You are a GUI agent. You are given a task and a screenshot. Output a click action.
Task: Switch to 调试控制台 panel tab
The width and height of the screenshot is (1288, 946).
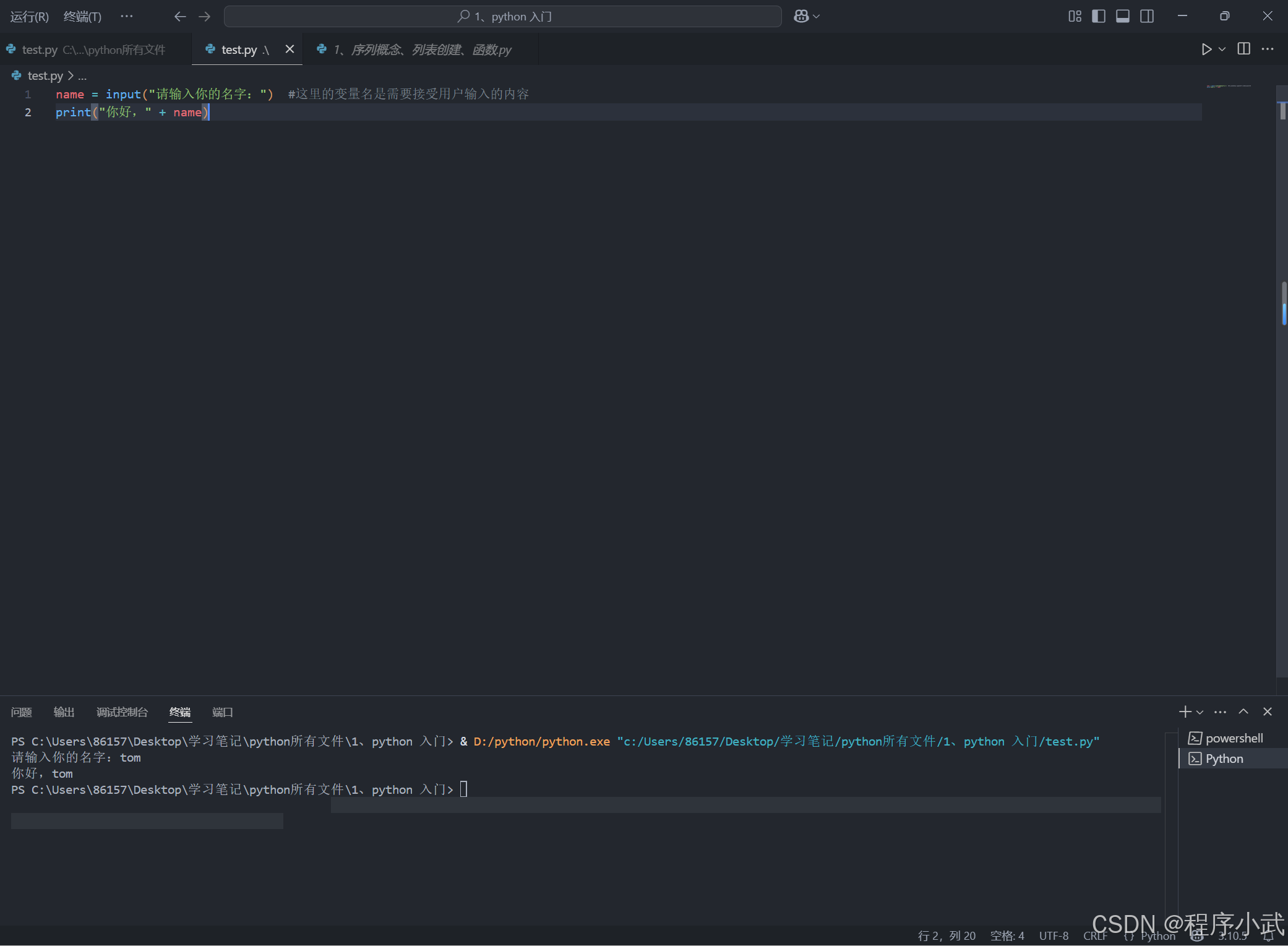click(122, 713)
